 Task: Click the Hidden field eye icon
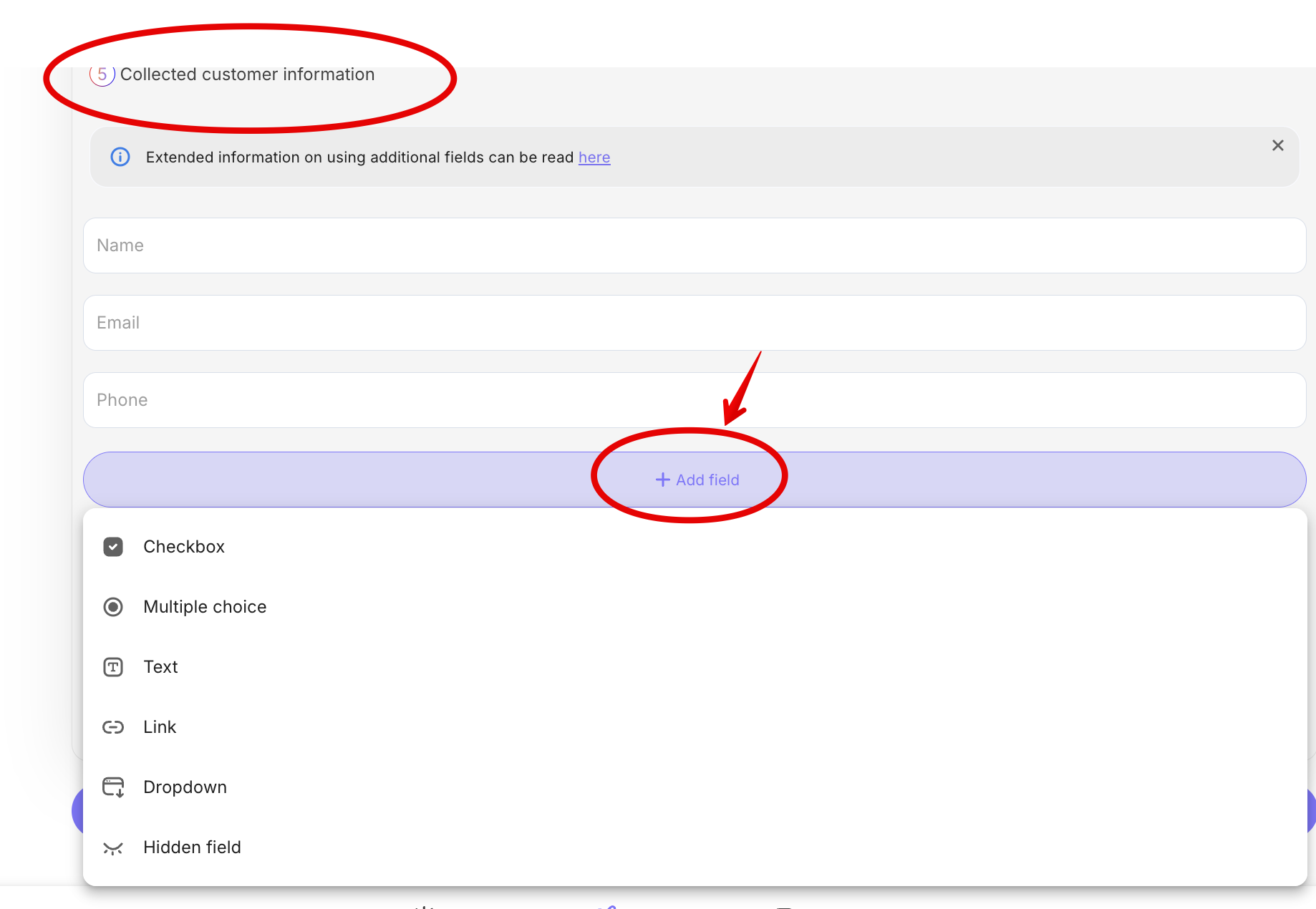point(113,848)
